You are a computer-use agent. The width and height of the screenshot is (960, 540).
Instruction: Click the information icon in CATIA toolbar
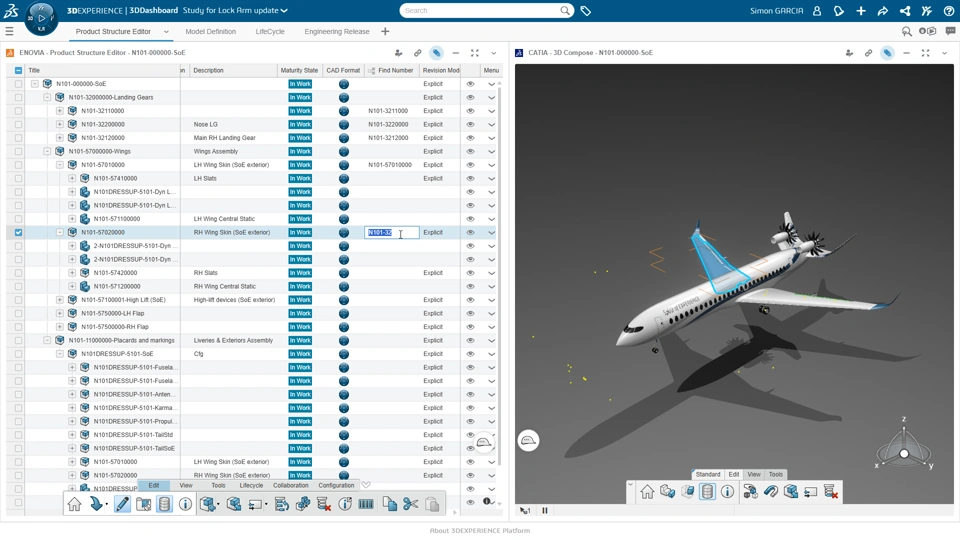coord(727,491)
